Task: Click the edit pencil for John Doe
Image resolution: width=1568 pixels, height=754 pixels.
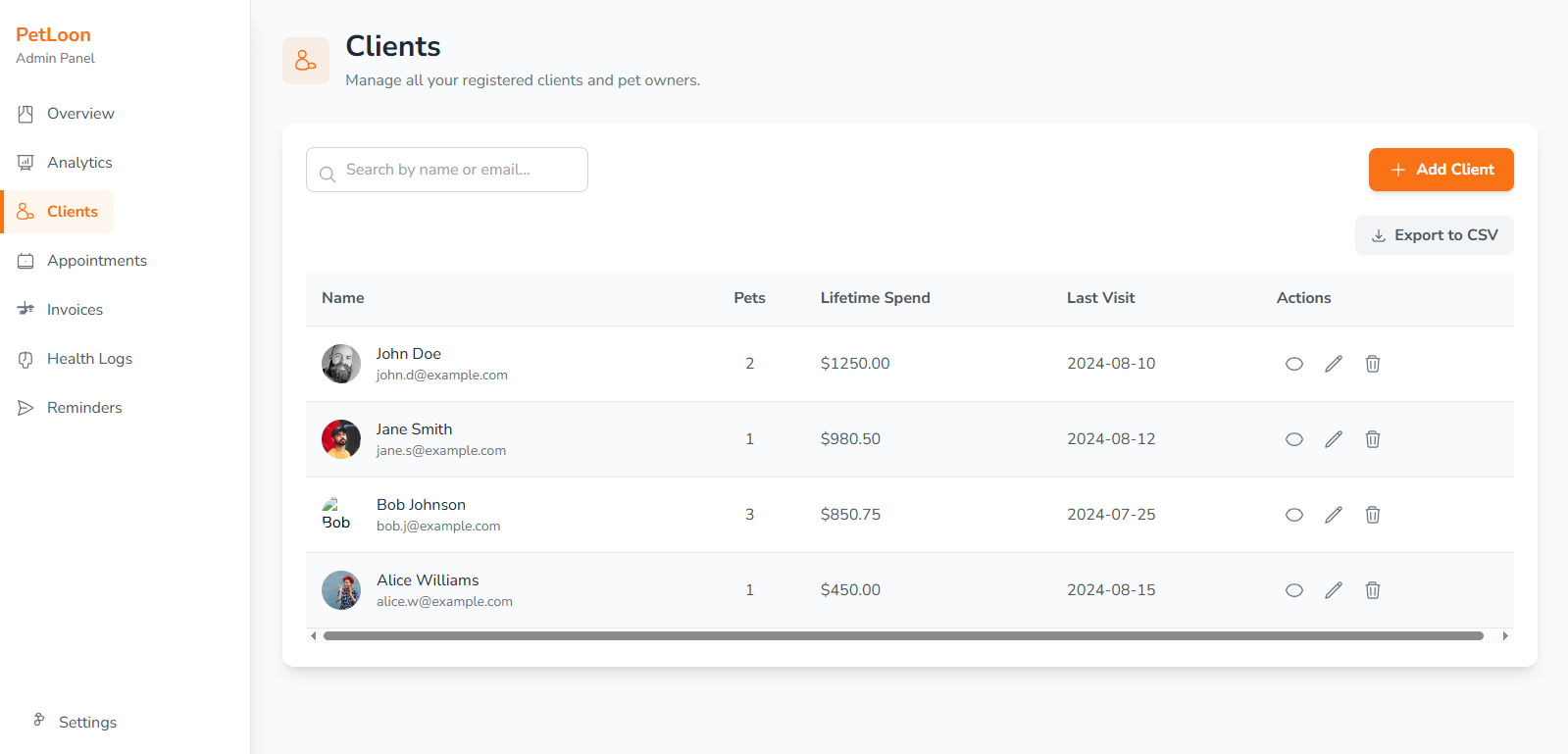Action: (1334, 364)
